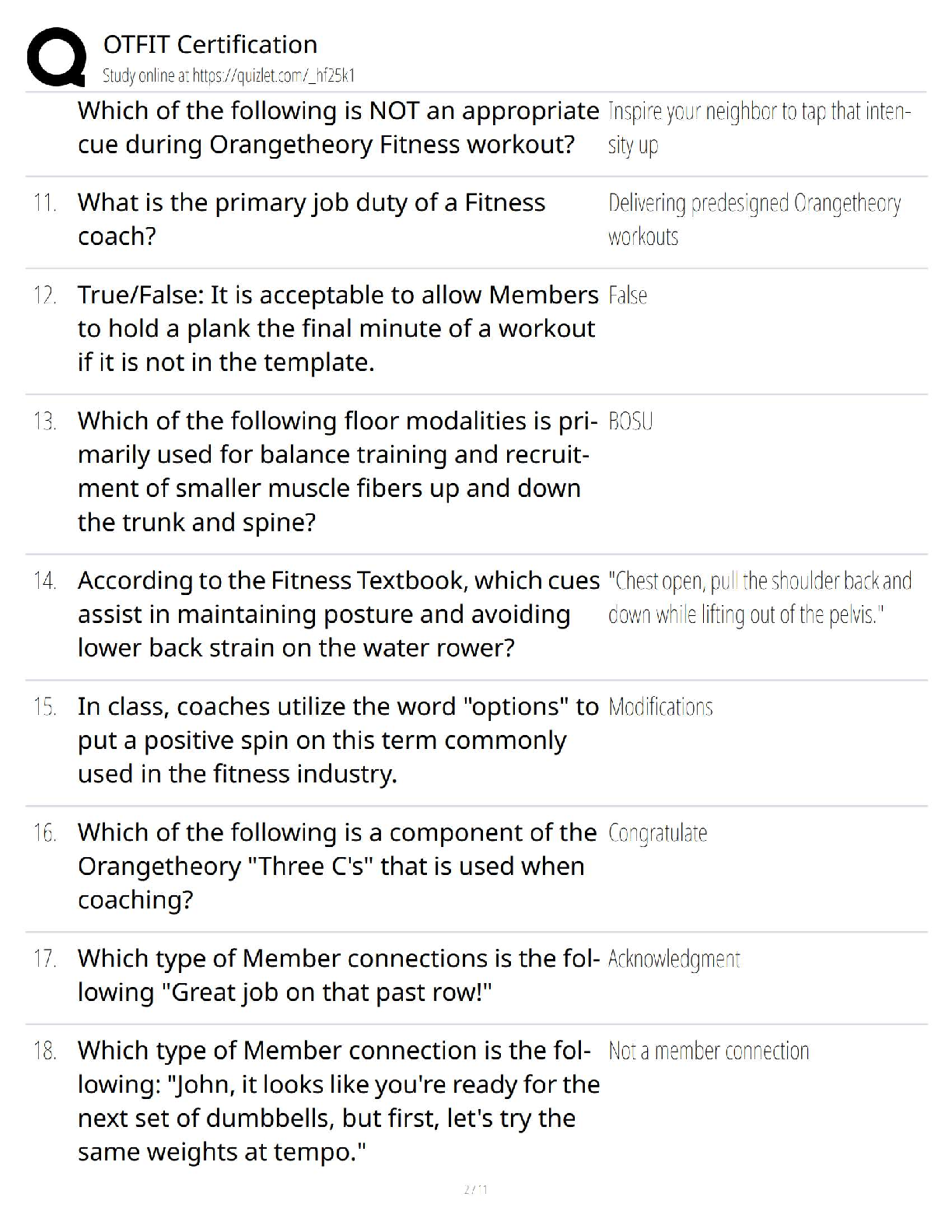The image size is (952, 1232).
Task: Select question 14 about water rower cues
Action: 338,614
